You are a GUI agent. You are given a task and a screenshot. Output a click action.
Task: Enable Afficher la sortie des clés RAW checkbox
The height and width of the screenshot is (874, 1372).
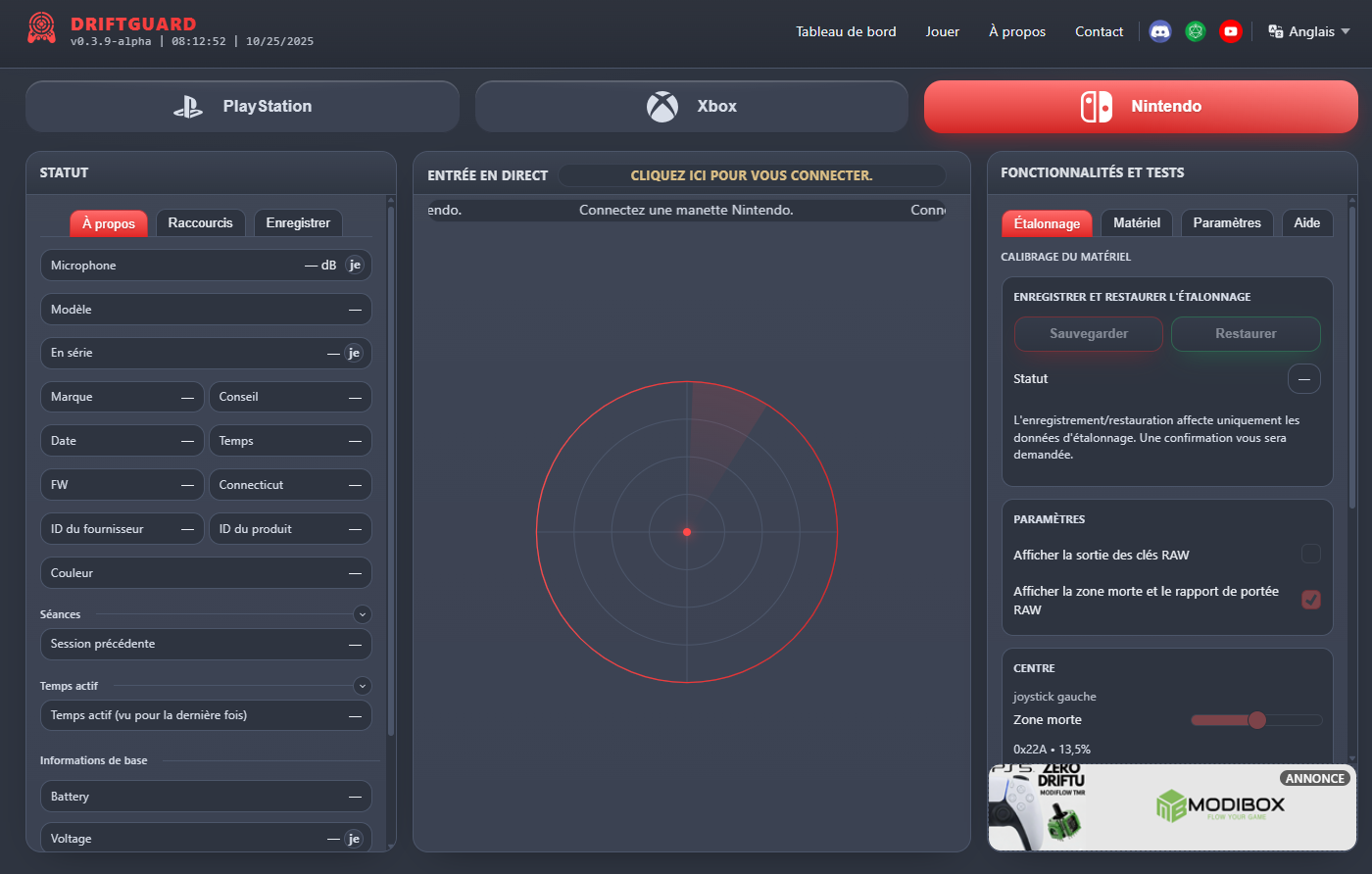(1310, 555)
